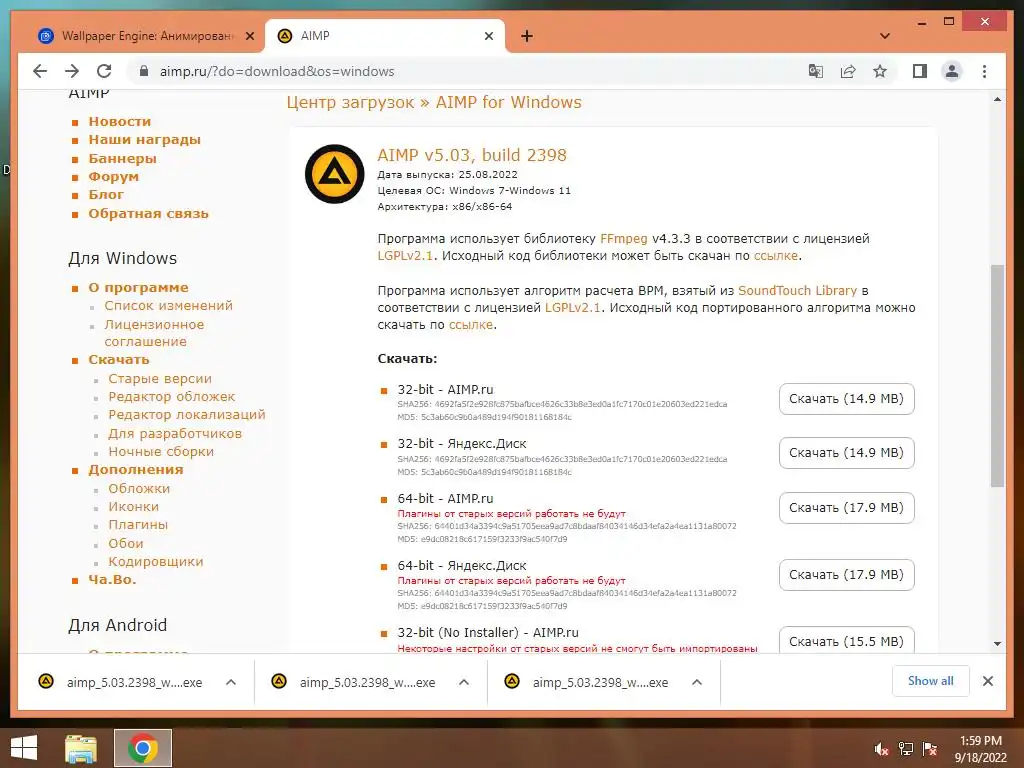Open a new browser tab
1024x768 pixels.
527,36
